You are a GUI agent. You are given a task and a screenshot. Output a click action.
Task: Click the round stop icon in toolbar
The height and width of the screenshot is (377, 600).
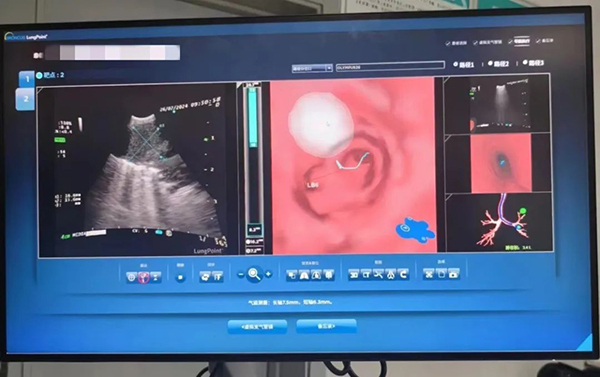(180, 277)
